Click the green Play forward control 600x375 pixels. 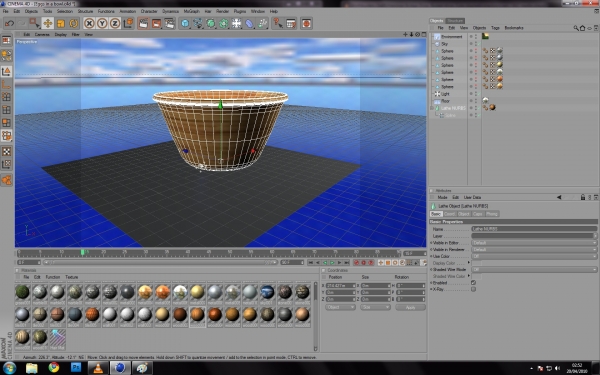pos(332,262)
